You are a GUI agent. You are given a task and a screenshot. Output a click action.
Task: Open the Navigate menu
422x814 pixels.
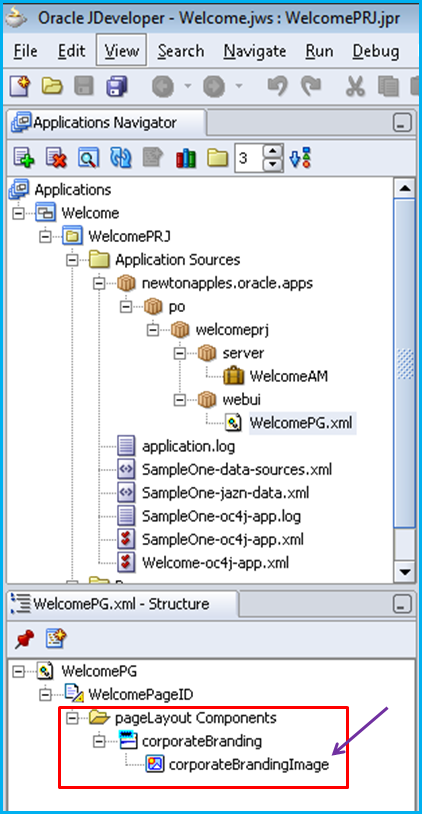coord(255,51)
